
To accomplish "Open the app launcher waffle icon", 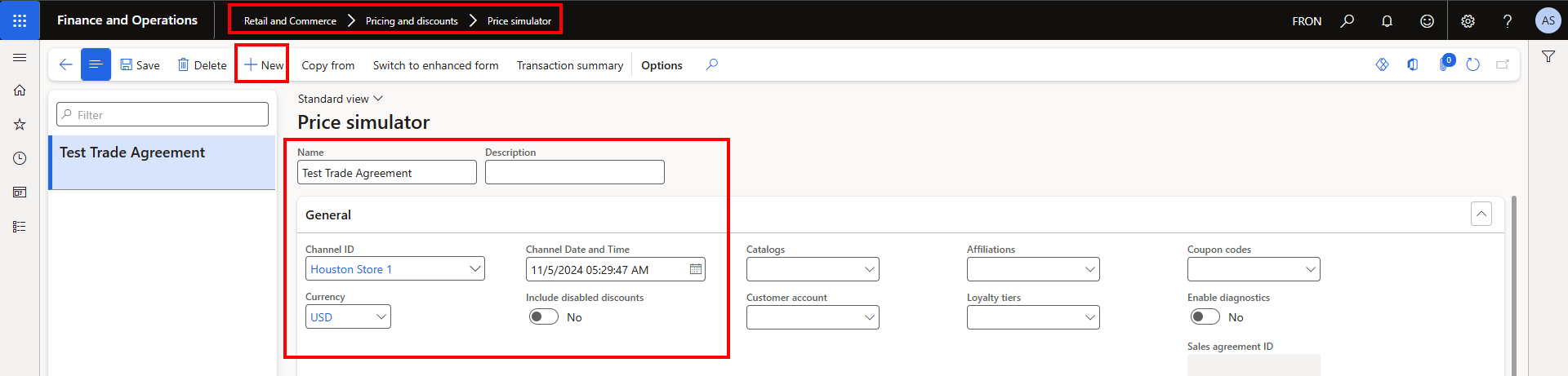I will [20, 20].
